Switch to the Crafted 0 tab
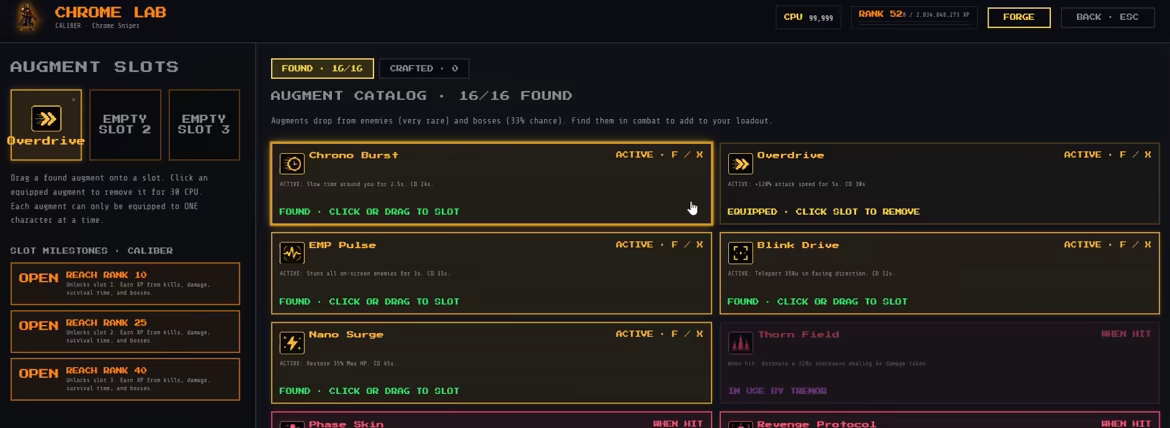The width and height of the screenshot is (1170, 428). pos(424,69)
